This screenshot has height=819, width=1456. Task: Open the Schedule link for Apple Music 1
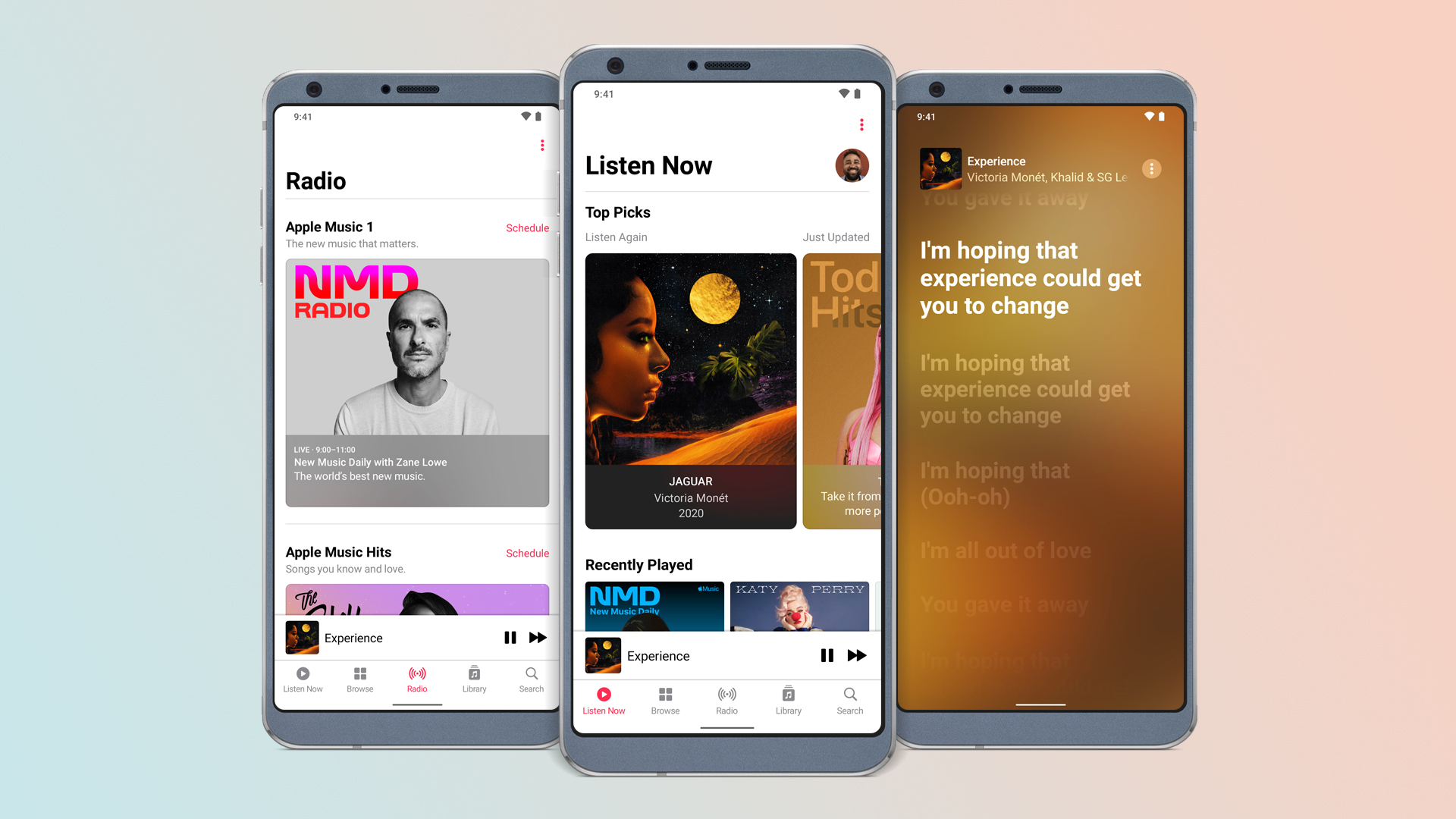pos(528,227)
